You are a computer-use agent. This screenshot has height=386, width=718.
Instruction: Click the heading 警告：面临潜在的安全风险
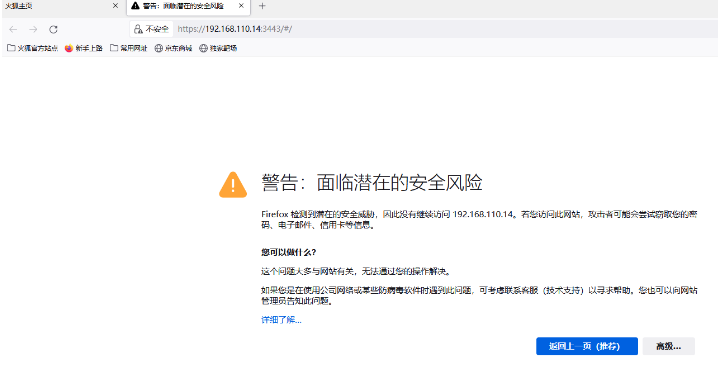pos(372,183)
